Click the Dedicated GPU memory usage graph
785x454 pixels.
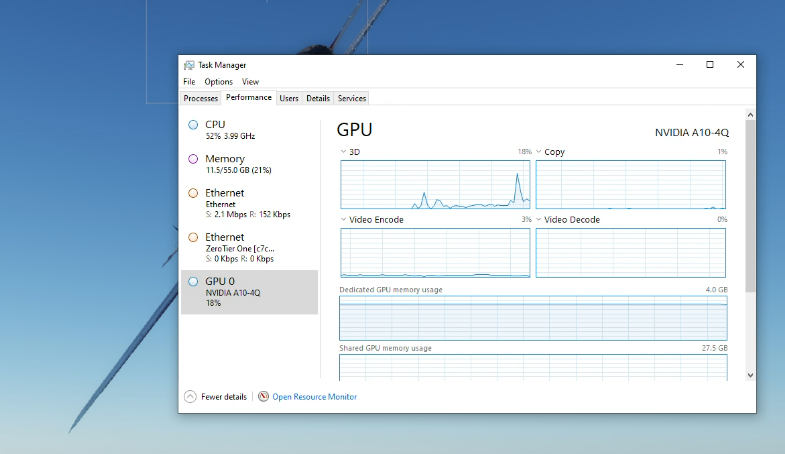533,318
